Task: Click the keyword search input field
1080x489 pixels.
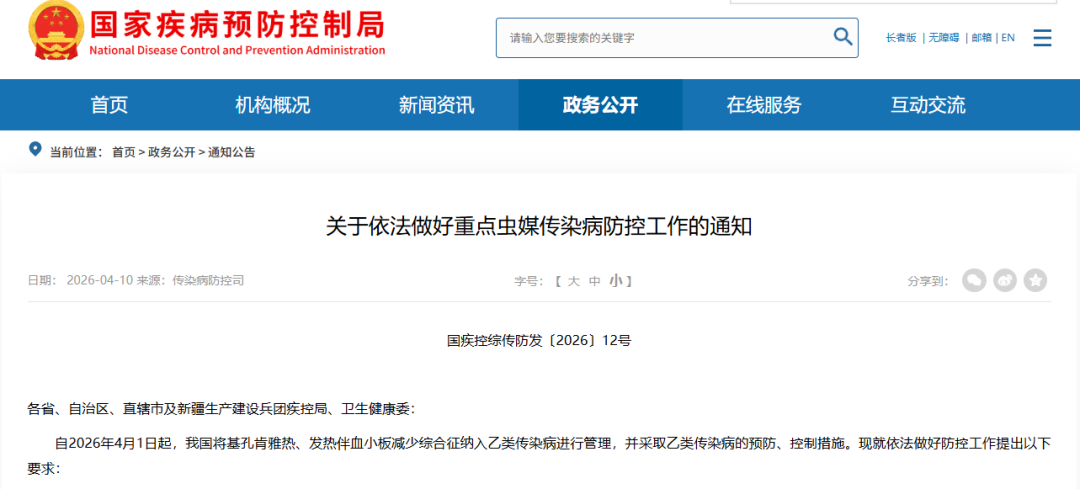Action: [665, 38]
